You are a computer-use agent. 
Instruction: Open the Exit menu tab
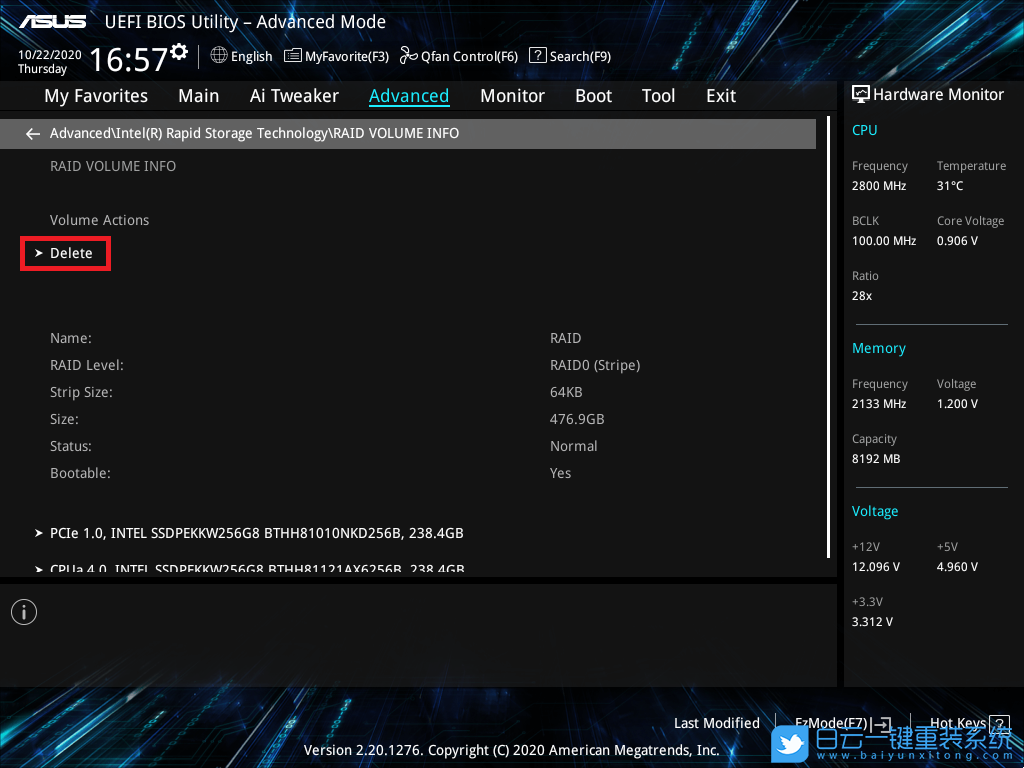[720, 96]
